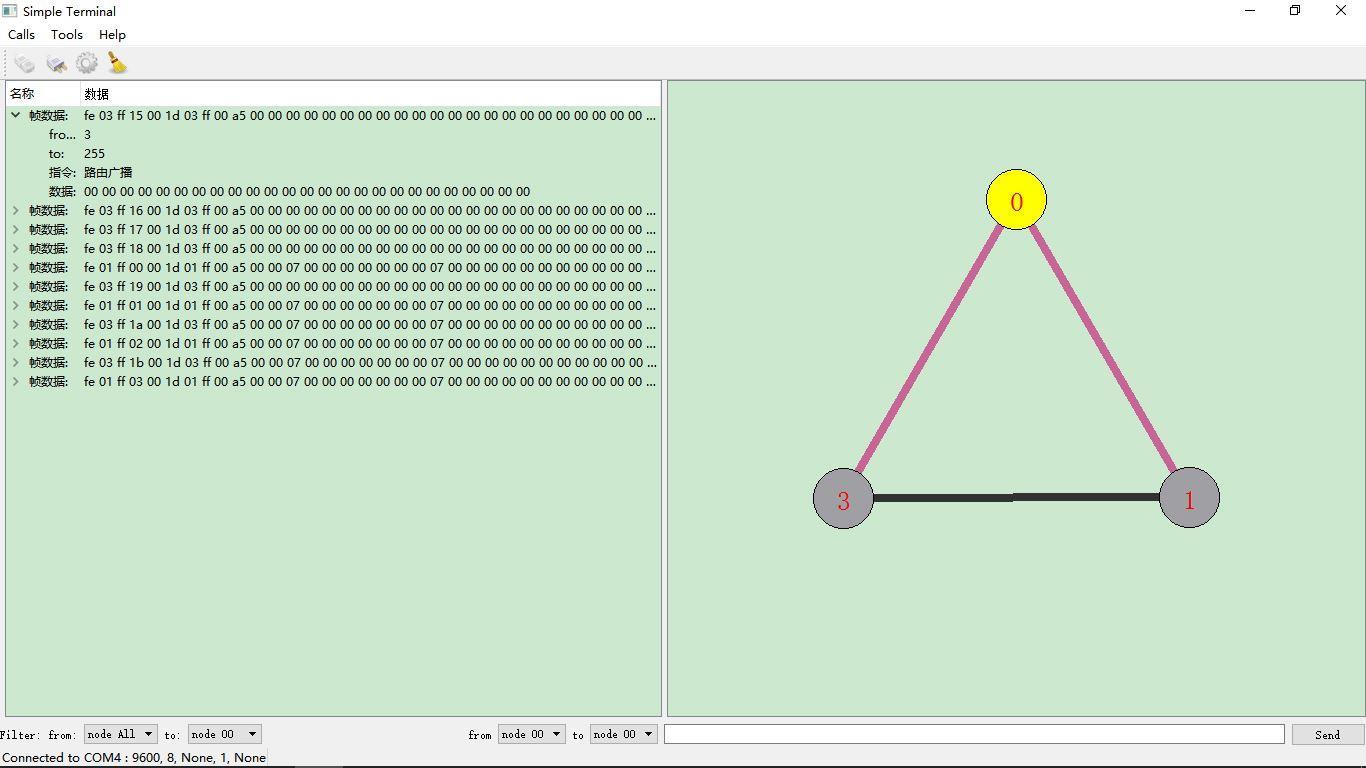Select the 'to: 255' detail row
1366x768 pixels.
tap(333, 153)
